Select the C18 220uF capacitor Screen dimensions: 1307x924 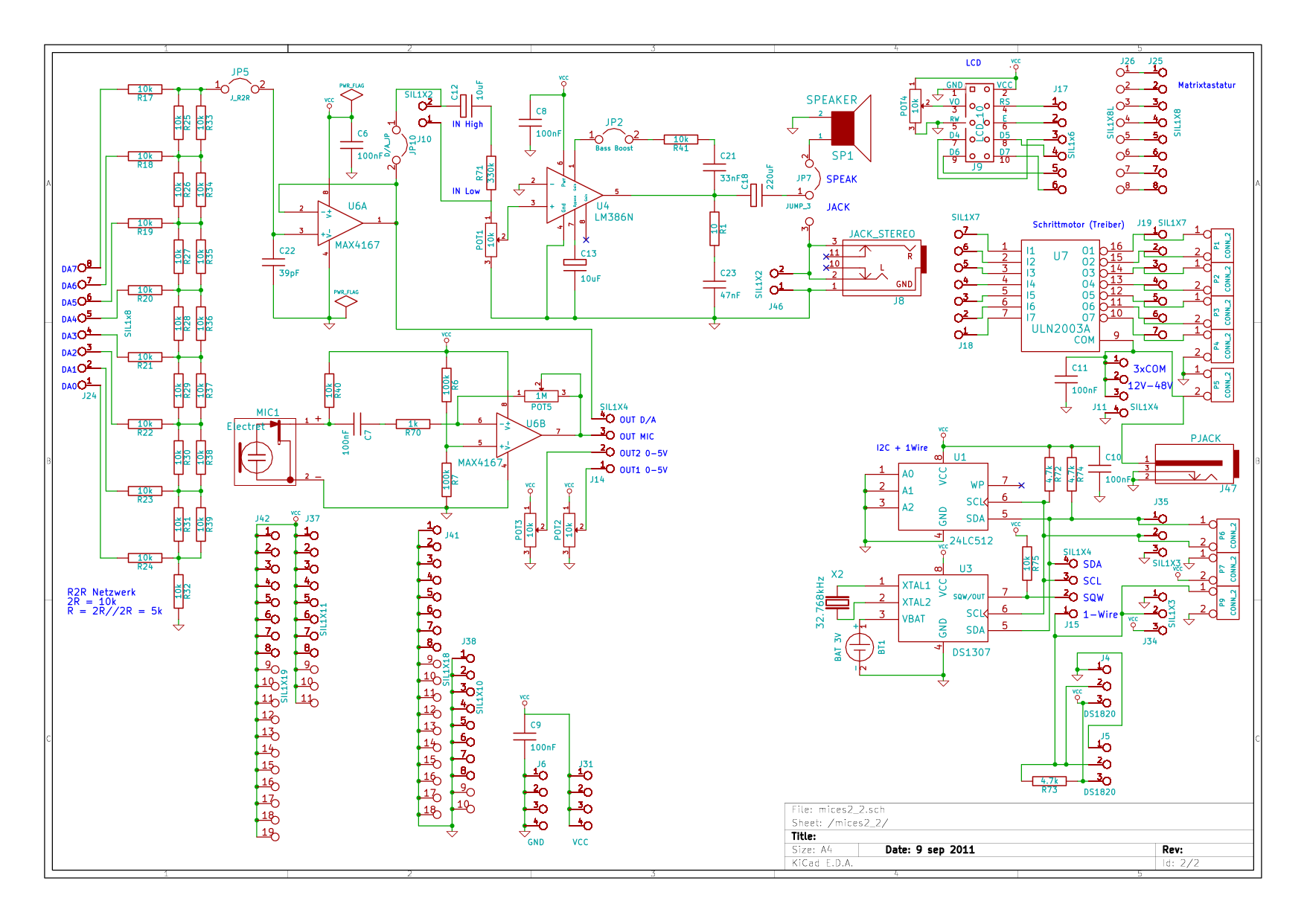[x=755, y=196]
